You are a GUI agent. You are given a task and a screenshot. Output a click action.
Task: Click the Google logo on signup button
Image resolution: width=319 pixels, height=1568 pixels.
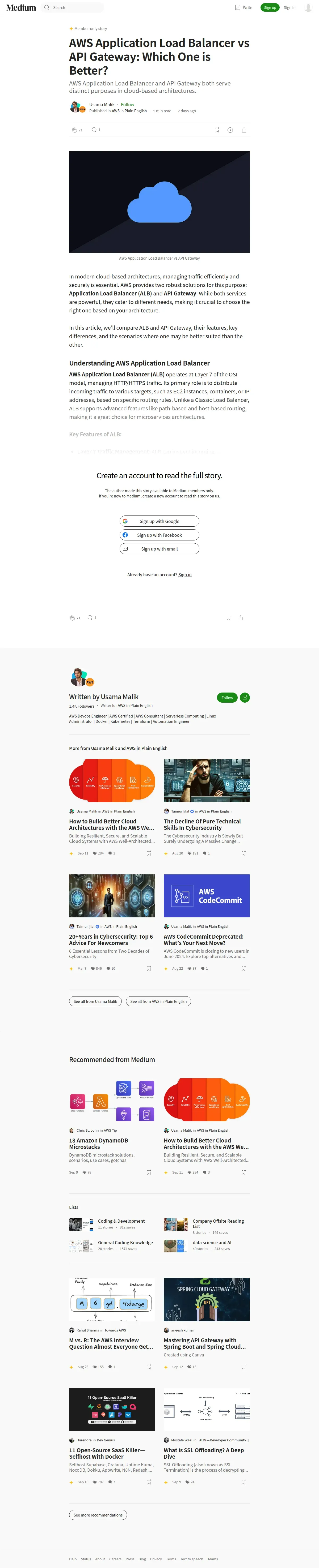click(125, 521)
